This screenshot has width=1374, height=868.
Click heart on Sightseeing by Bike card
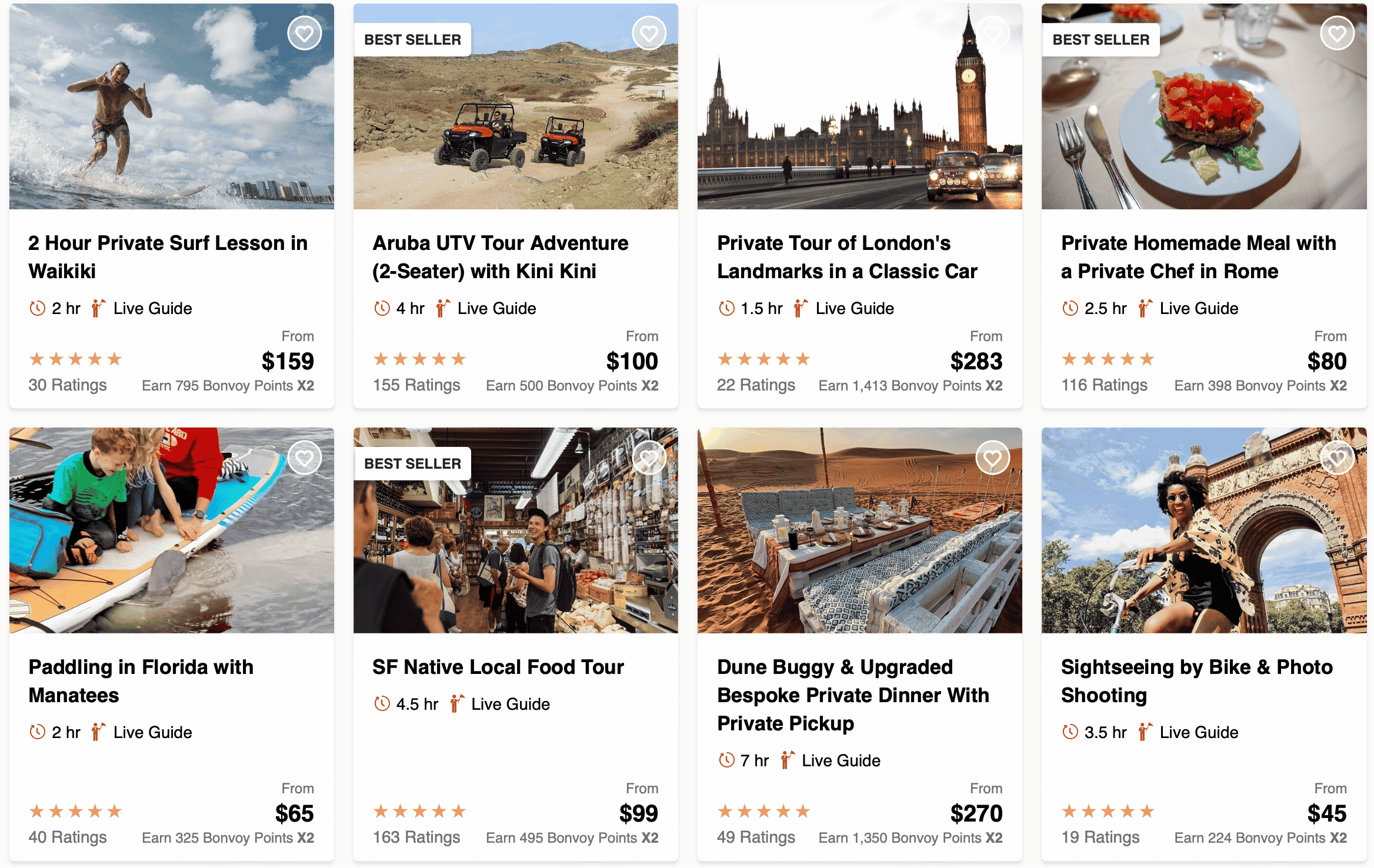point(1337,458)
